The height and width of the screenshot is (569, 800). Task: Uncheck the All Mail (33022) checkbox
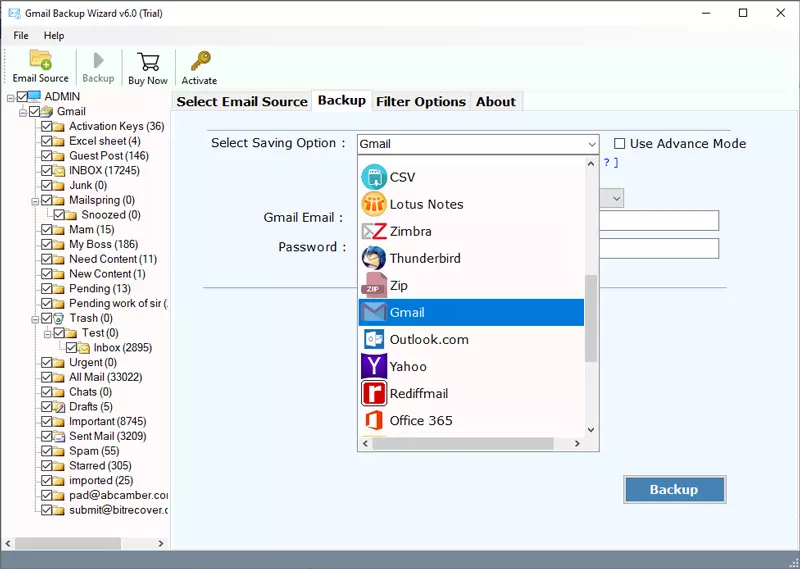(x=46, y=377)
